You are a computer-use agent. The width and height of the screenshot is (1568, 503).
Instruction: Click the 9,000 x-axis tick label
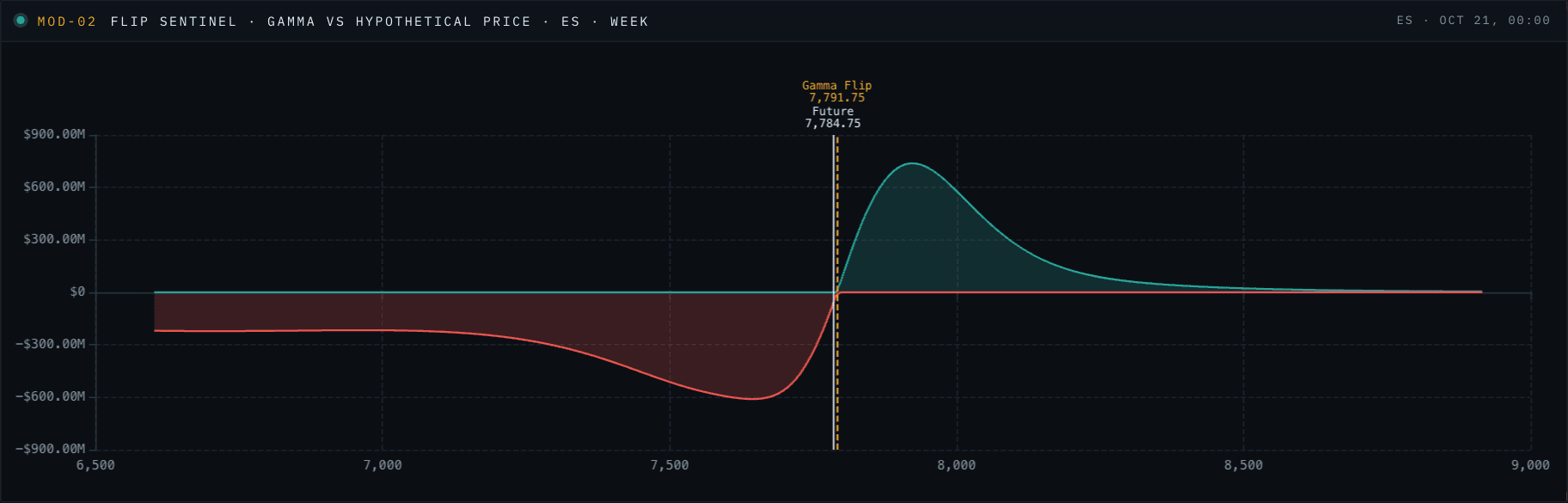[1531, 465]
